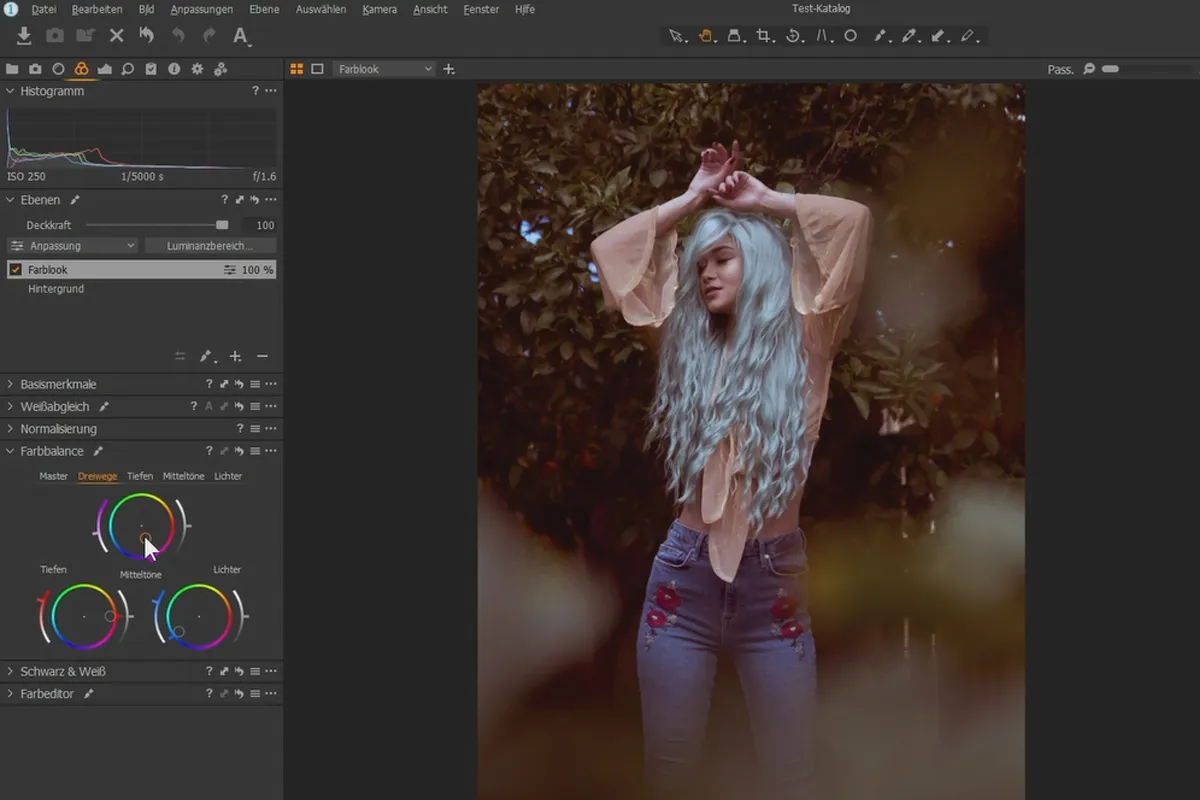Screen dimensions: 1200x800
Task: Select the Hintergrund layer row
Action: (141, 289)
